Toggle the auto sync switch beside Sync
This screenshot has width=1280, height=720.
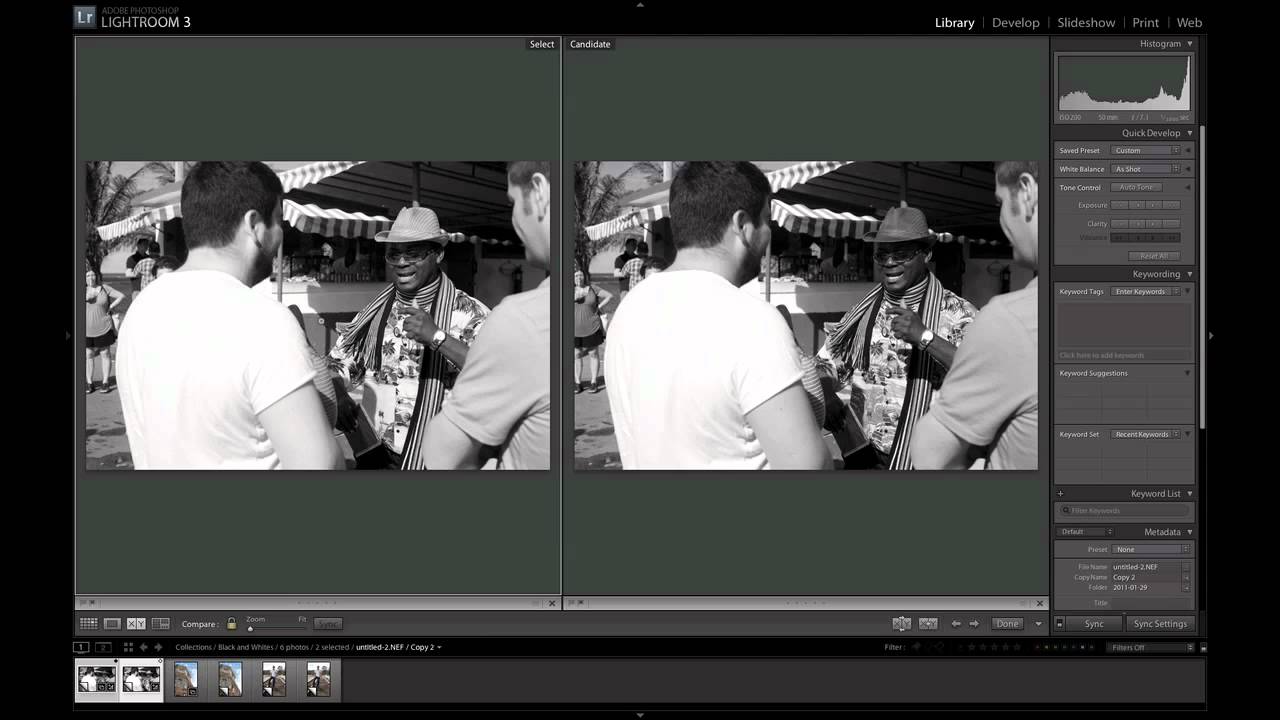(x=1060, y=624)
